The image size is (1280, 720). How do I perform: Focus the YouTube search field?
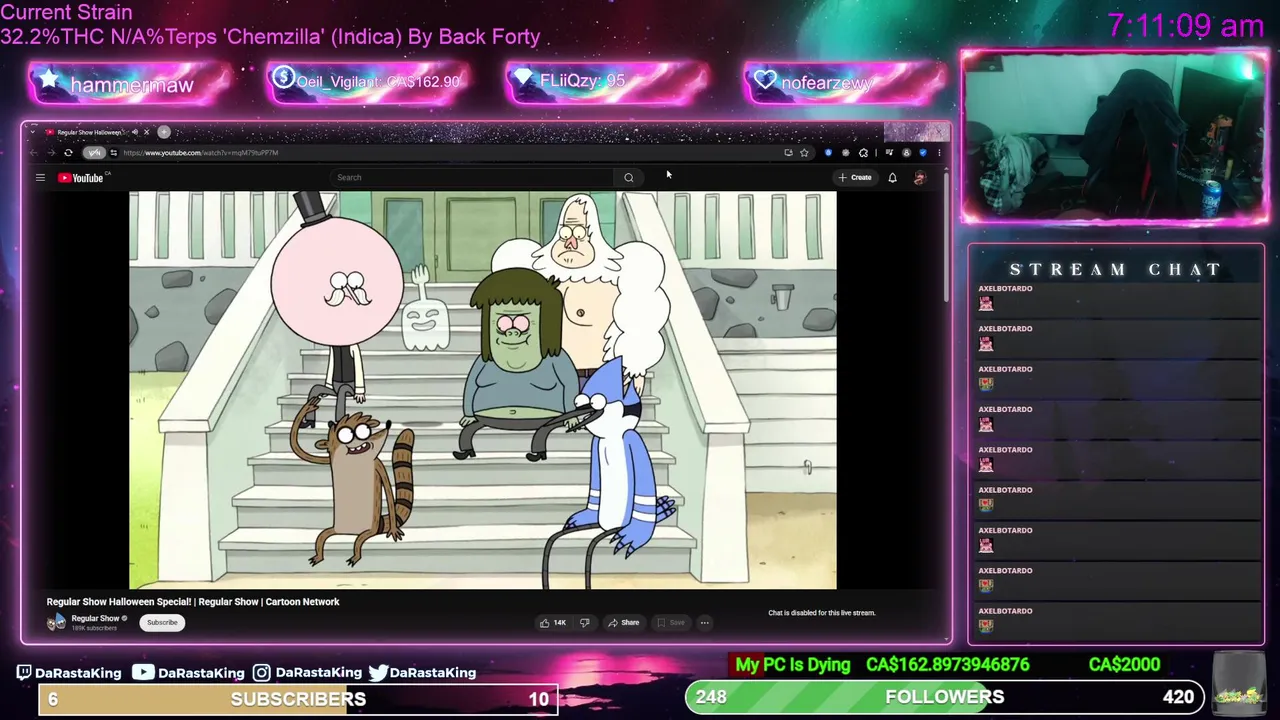point(470,178)
